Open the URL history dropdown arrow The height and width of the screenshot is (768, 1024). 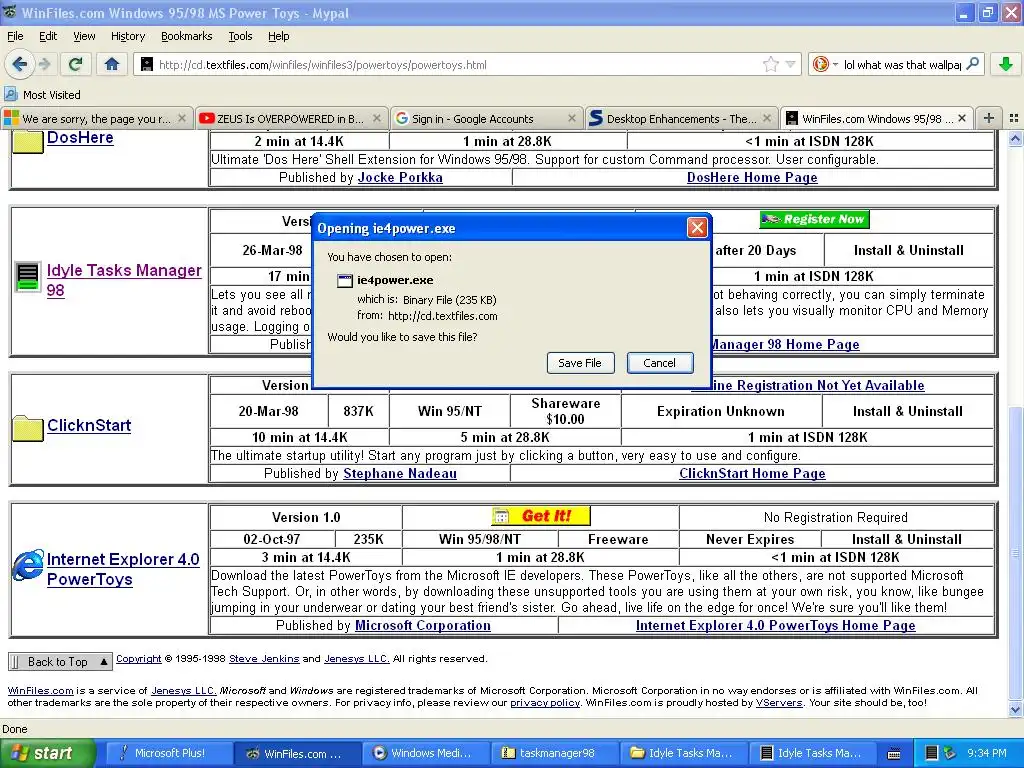[x=790, y=64]
